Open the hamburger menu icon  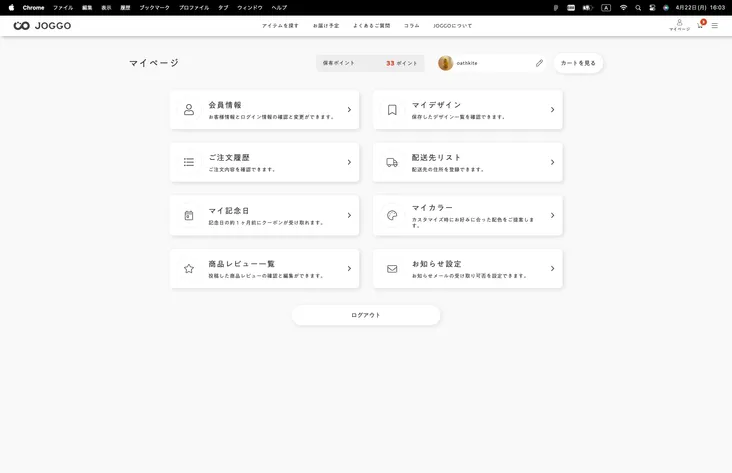(715, 26)
